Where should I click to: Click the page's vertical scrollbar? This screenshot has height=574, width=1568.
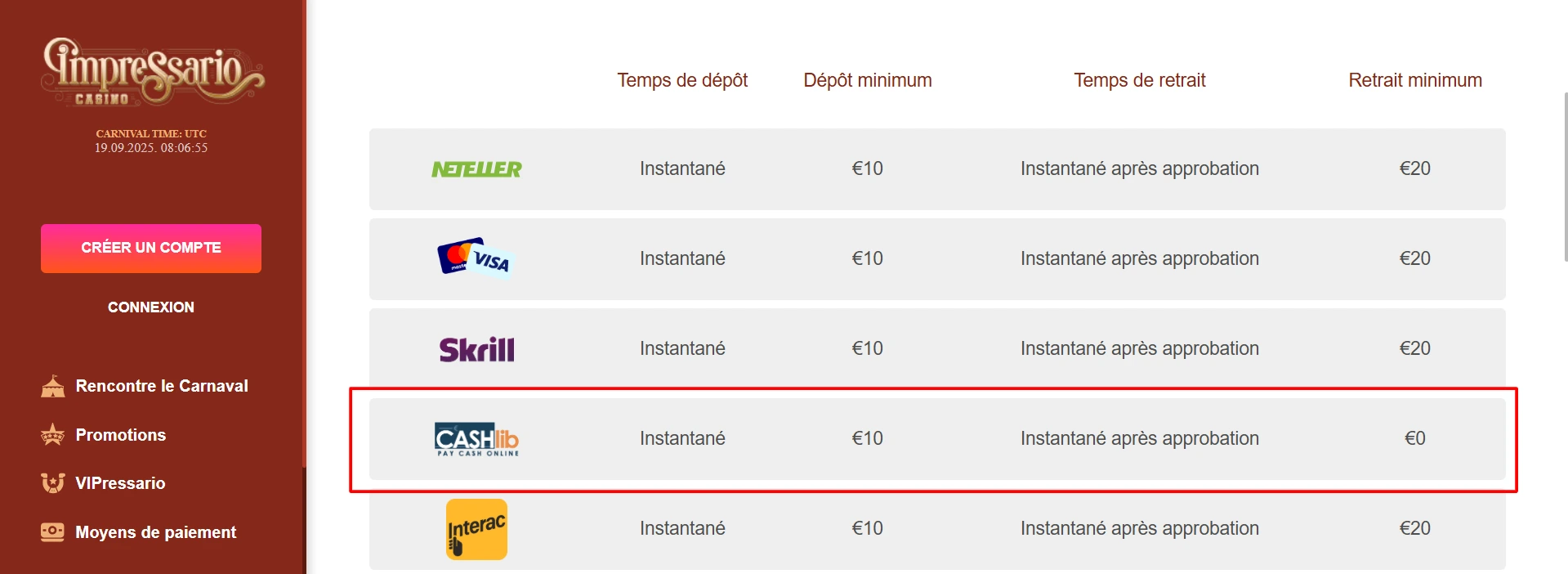click(1564, 177)
